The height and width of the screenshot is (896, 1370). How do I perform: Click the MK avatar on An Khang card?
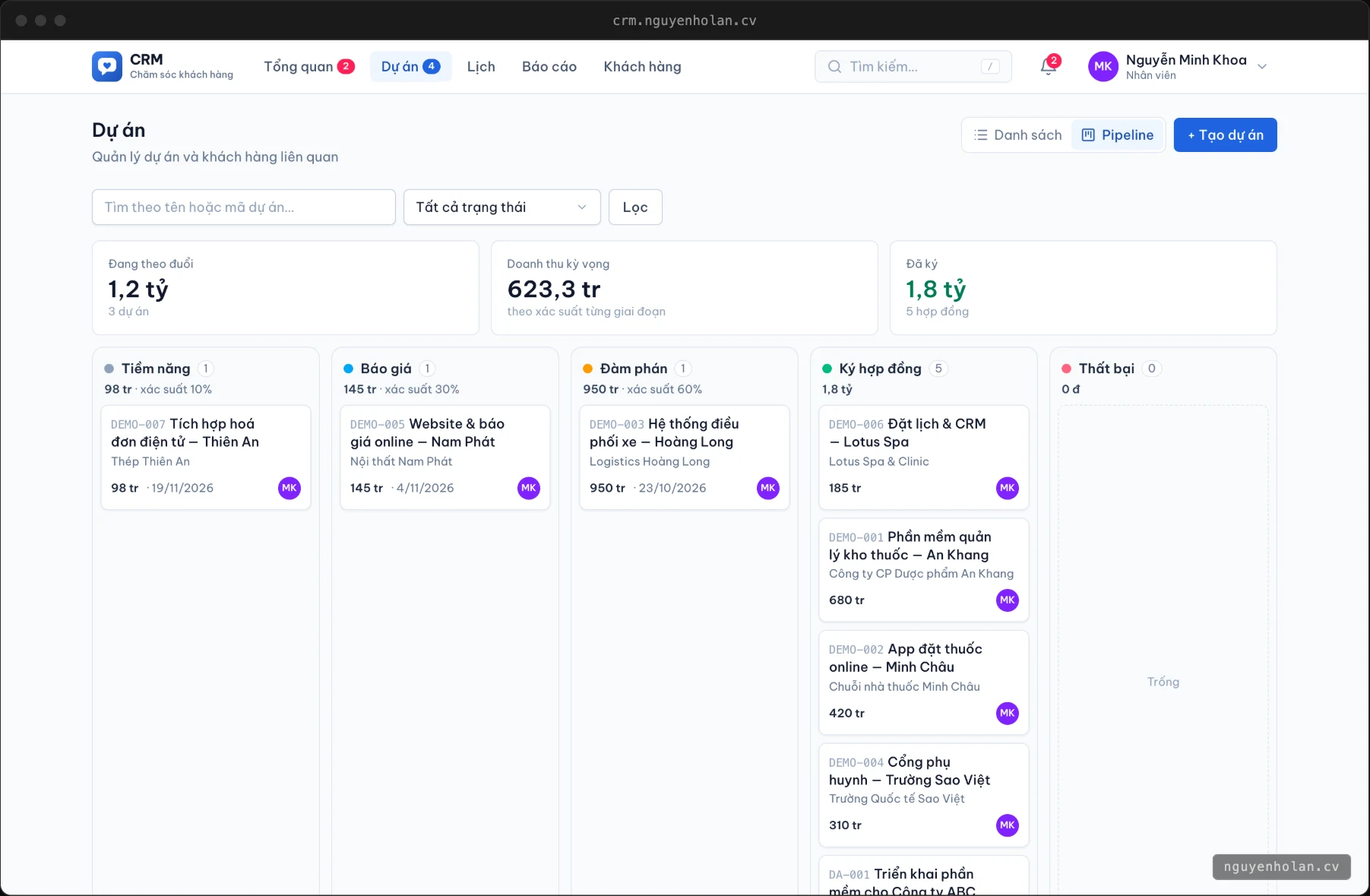[x=1008, y=600]
